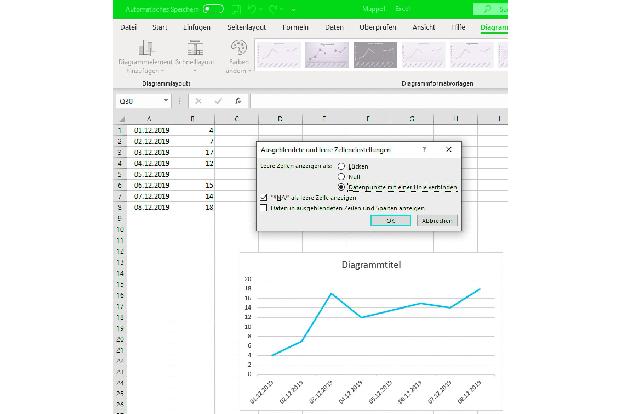621x414 pixels.
Task: Click the Farben ändern palette icon
Action: pyautogui.click(x=239, y=48)
